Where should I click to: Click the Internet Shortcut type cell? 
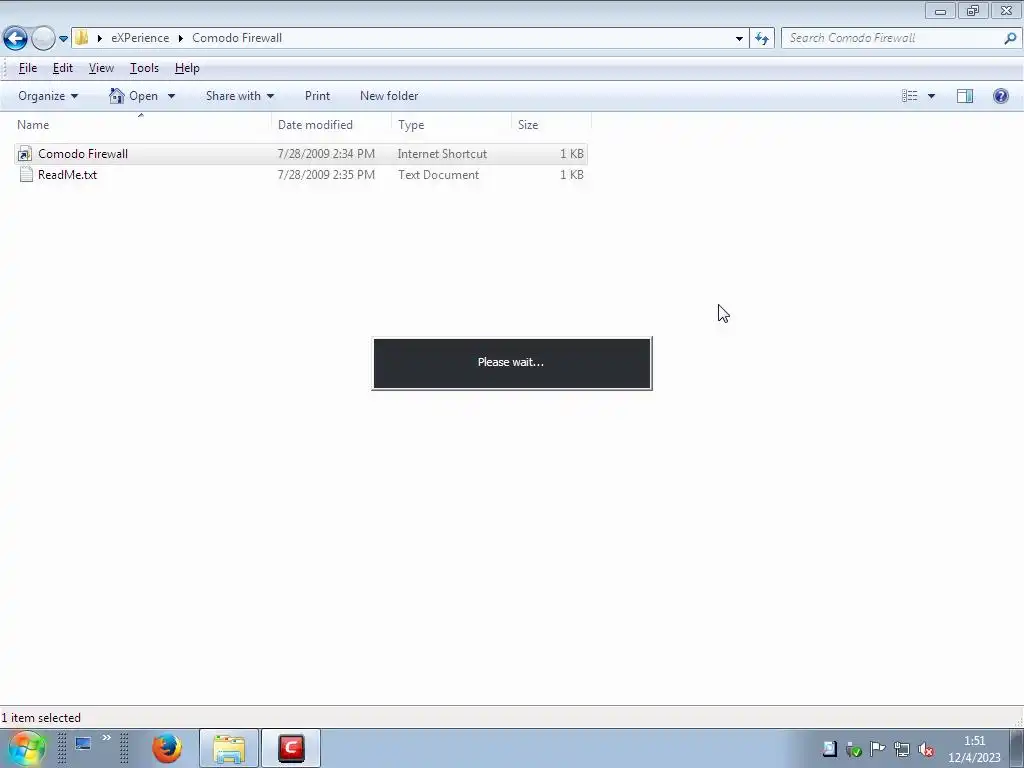[442, 154]
